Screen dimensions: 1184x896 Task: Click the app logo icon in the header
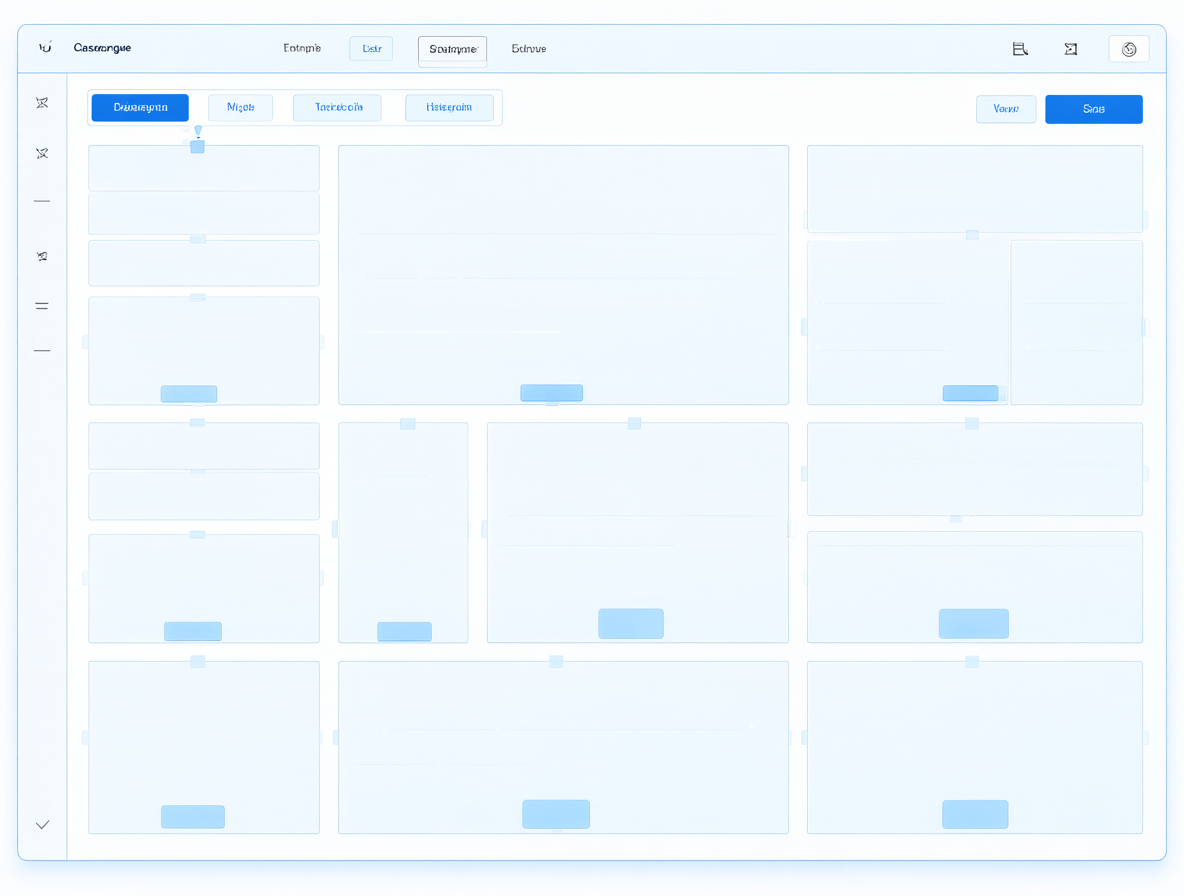(x=45, y=48)
